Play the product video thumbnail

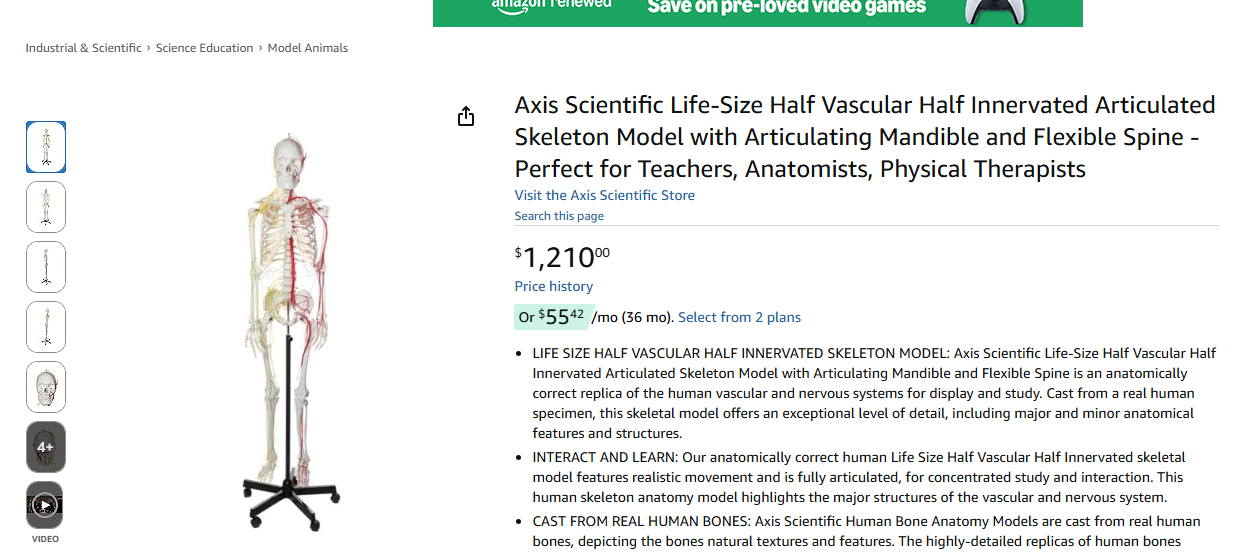[x=45, y=506]
